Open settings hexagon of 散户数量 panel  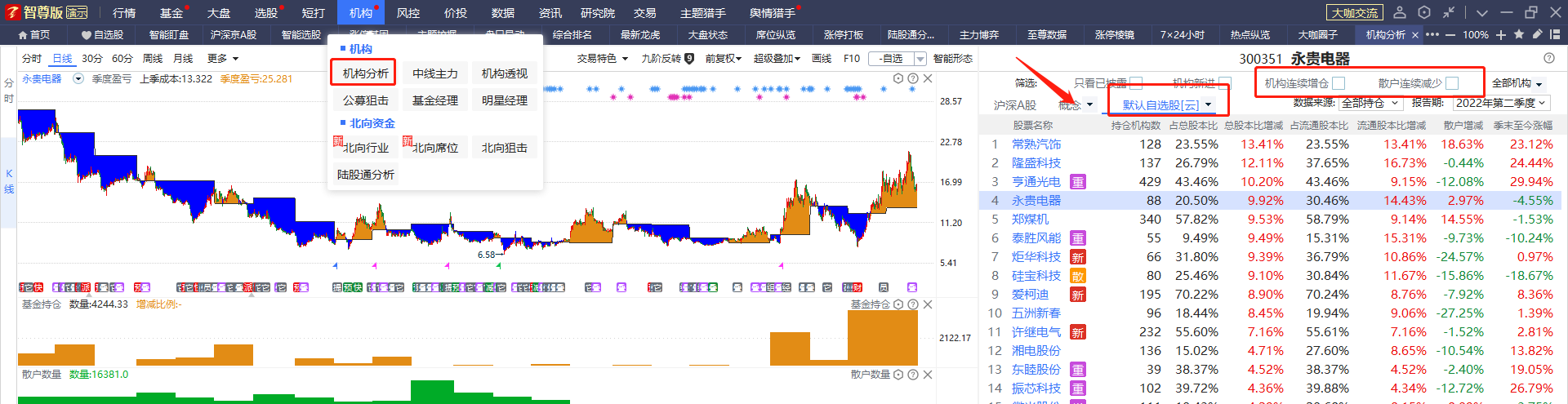click(898, 375)
